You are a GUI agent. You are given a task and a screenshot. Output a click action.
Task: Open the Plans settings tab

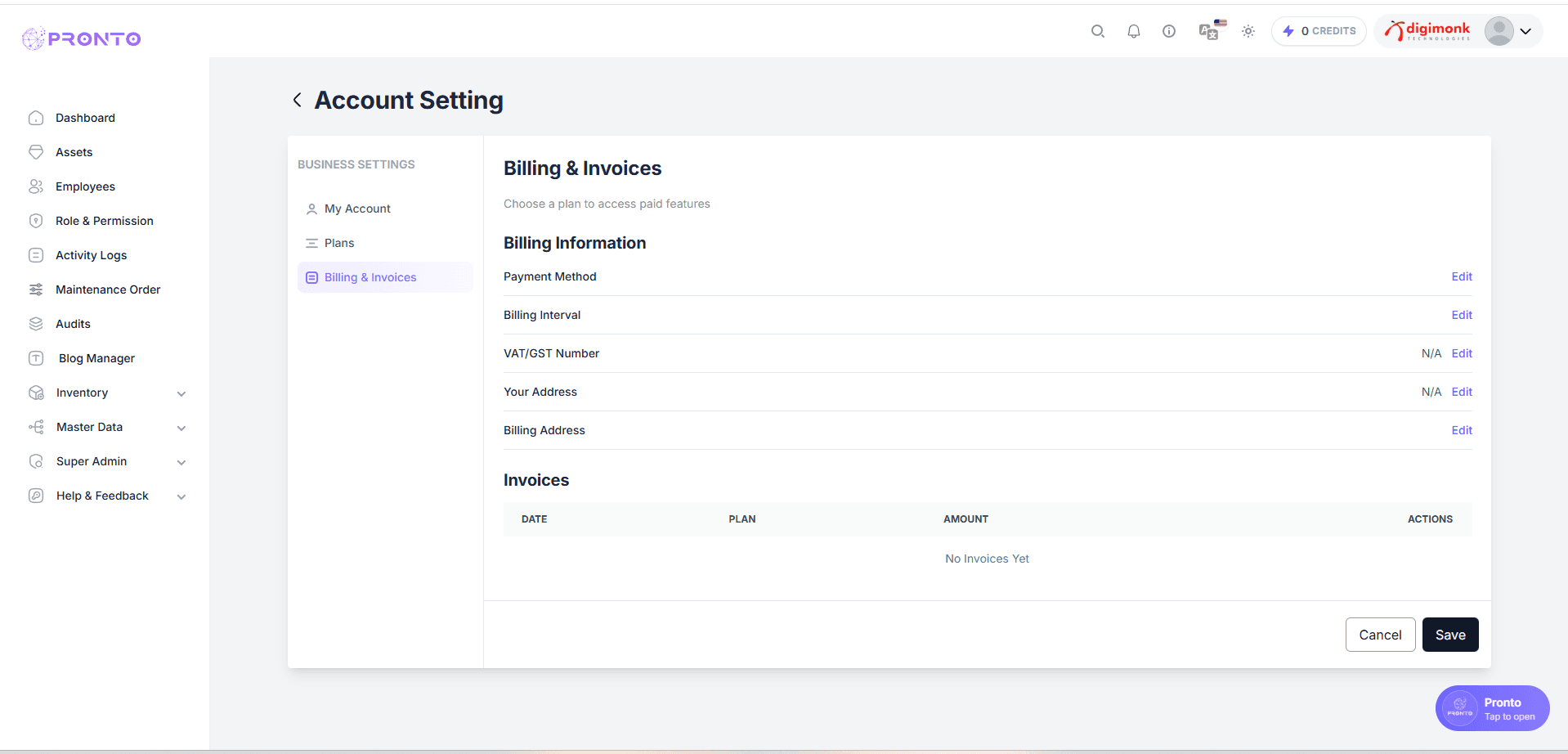[338, 243]
